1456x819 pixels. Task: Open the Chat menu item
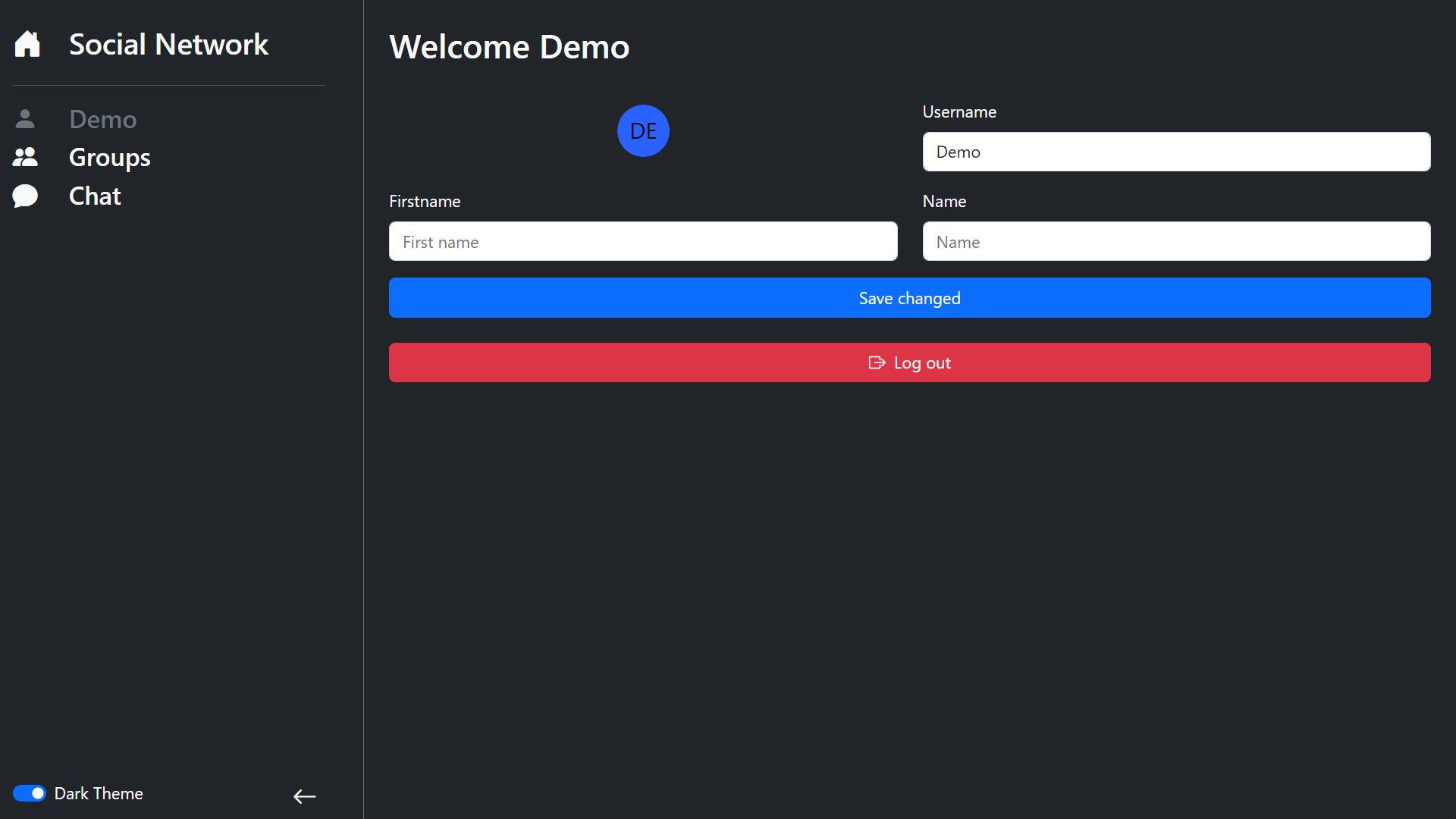pyautogui.click(x=95, y=196)
